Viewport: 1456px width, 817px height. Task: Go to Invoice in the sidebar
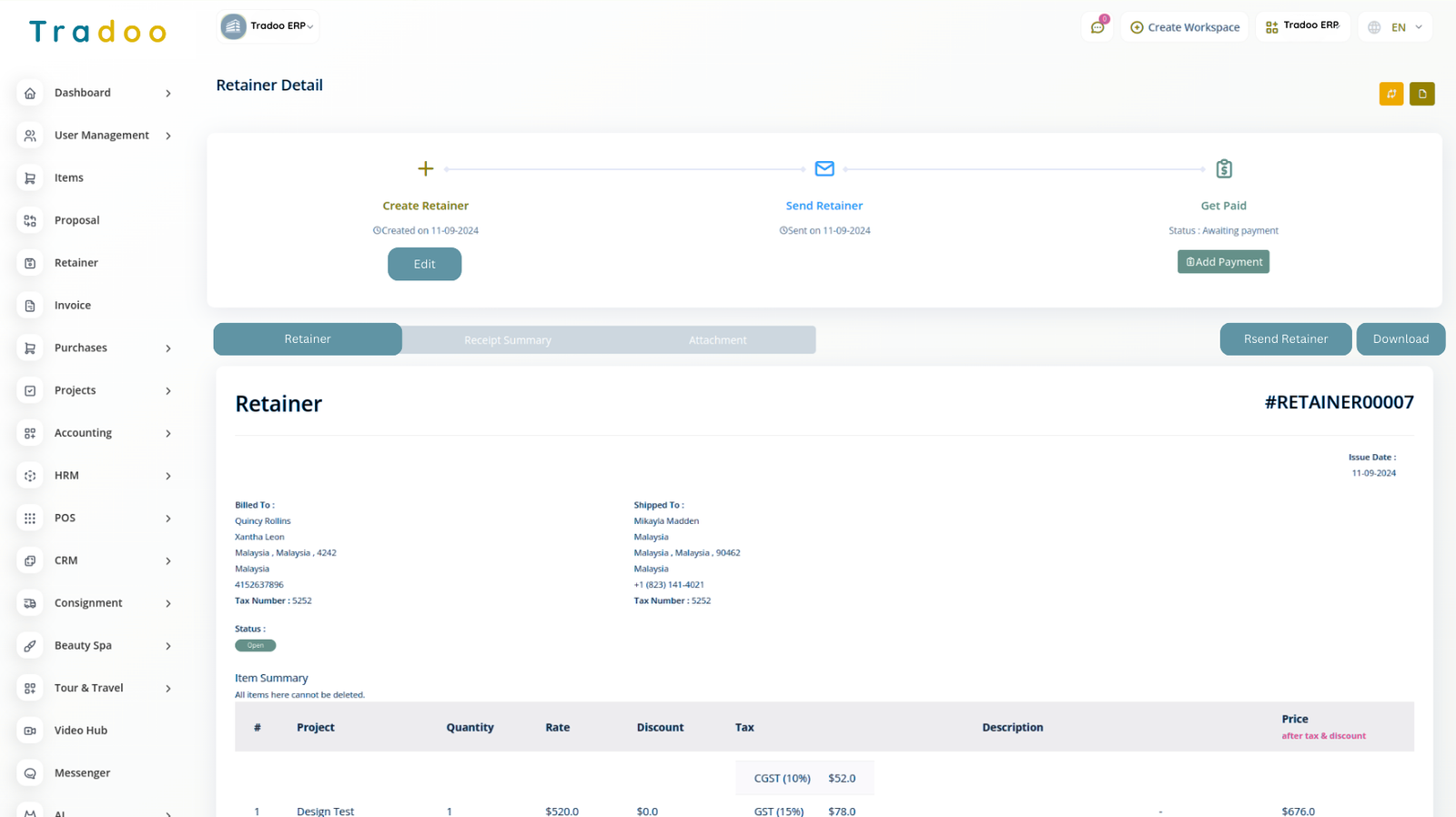[72, 306]
